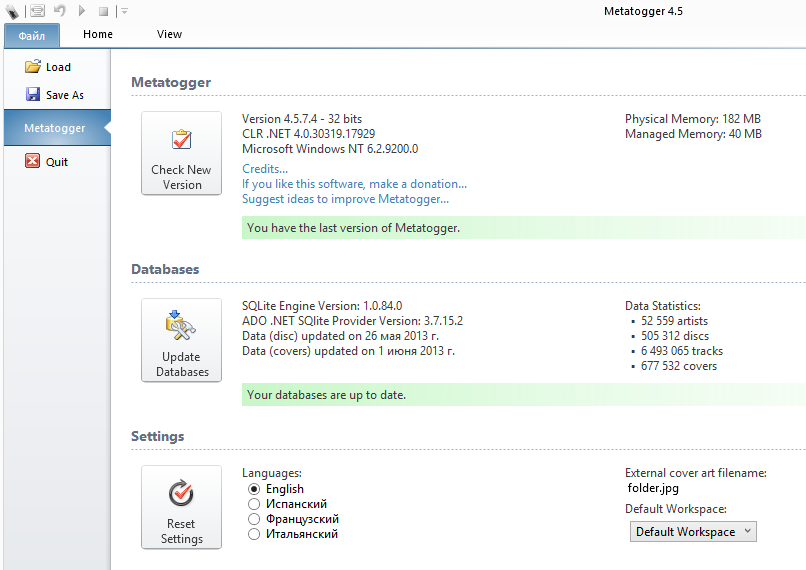The height and width of the screenshot is (570, 806).
Task: Open the Default Workspace dropdown
Action: (693, 532)
